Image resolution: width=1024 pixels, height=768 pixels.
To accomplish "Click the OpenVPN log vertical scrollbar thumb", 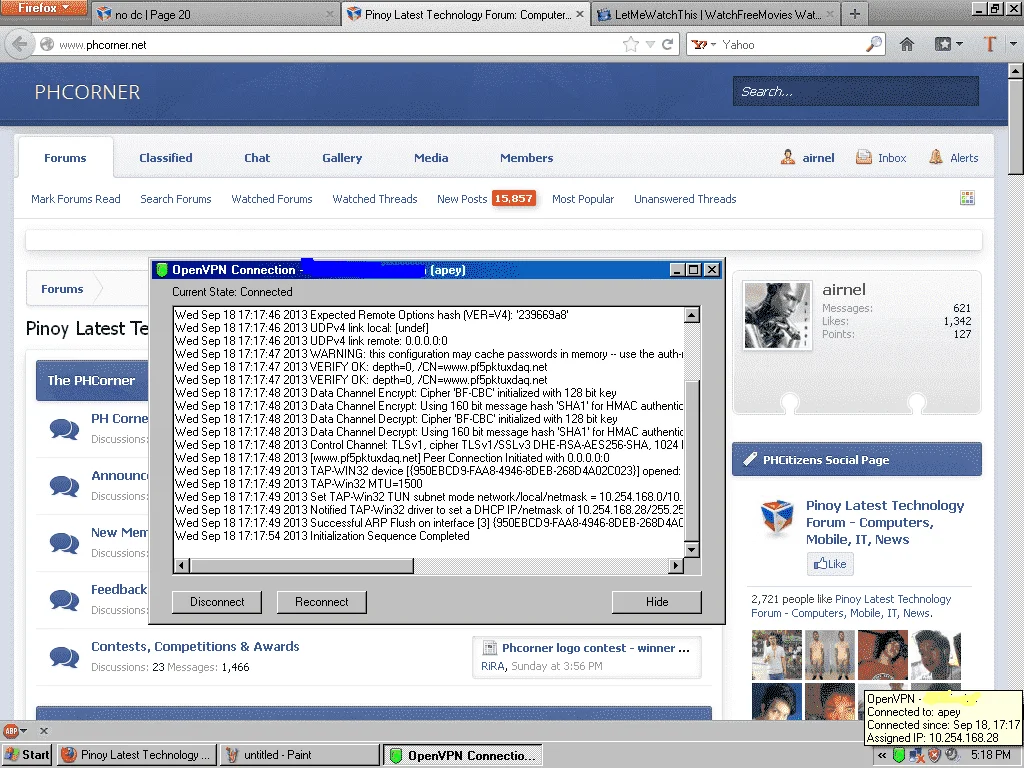I will pos(692,460).
